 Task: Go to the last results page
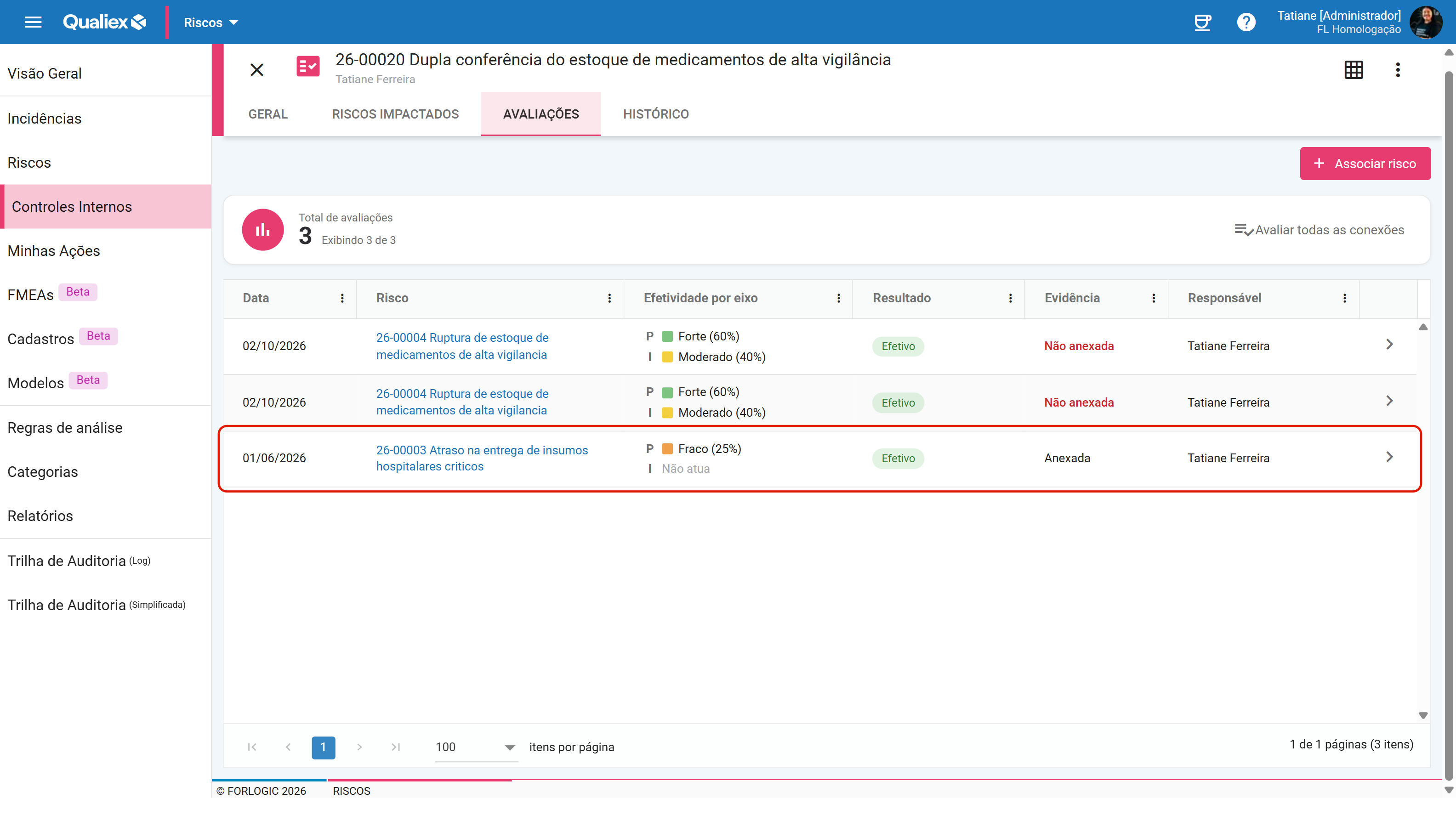395,747
